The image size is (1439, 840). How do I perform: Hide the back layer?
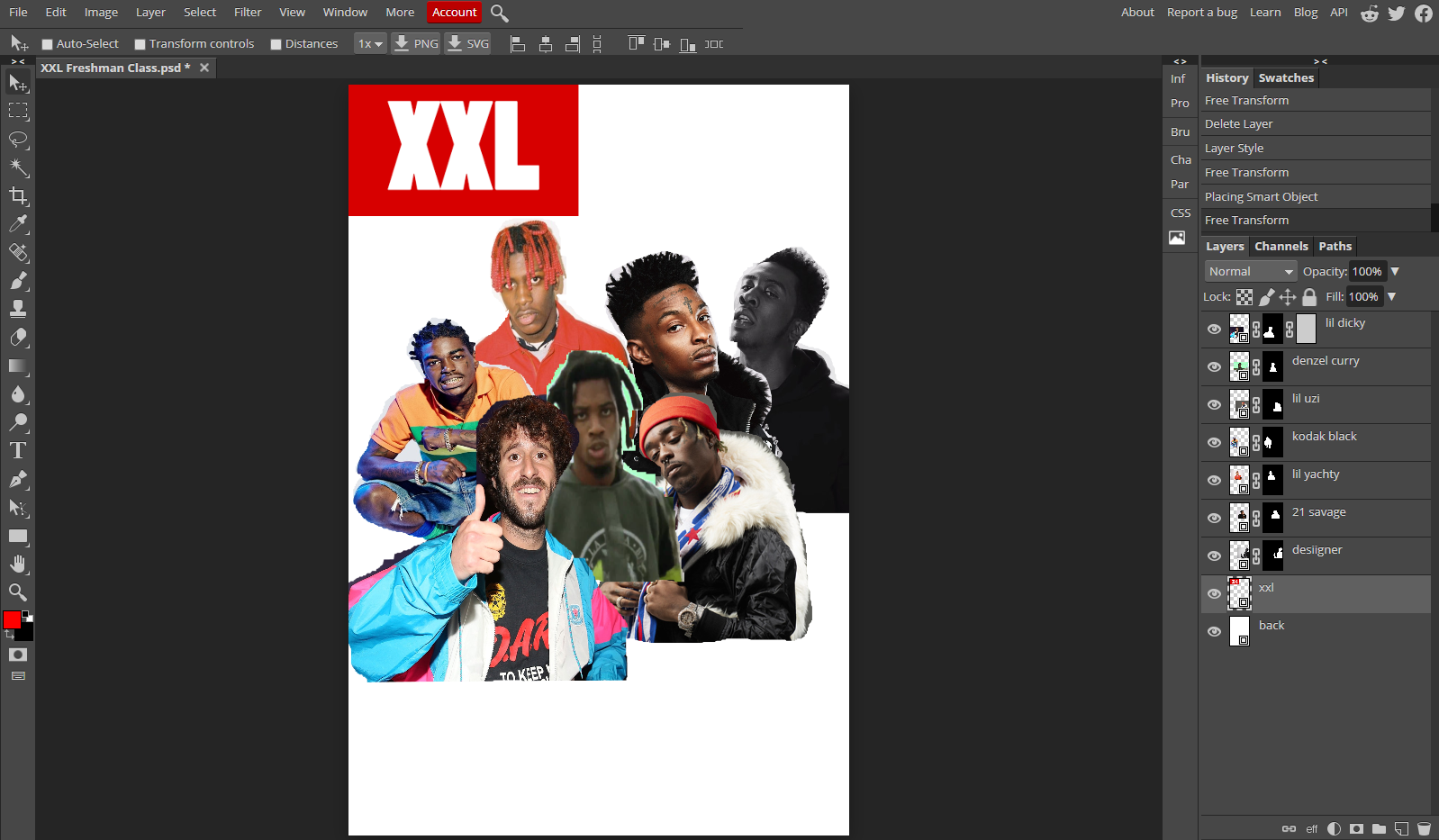pyautogui.click(x=1214, y=632)
